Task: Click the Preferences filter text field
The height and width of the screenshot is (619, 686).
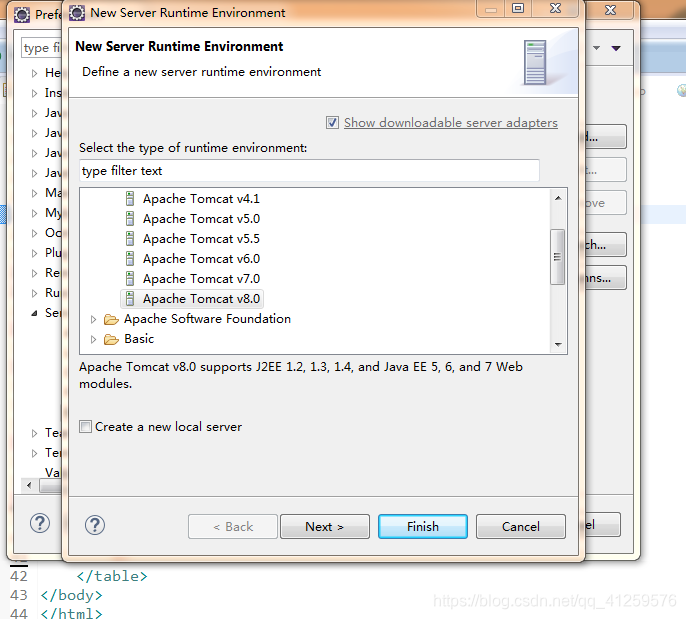Action: click(x=42, y=47)
